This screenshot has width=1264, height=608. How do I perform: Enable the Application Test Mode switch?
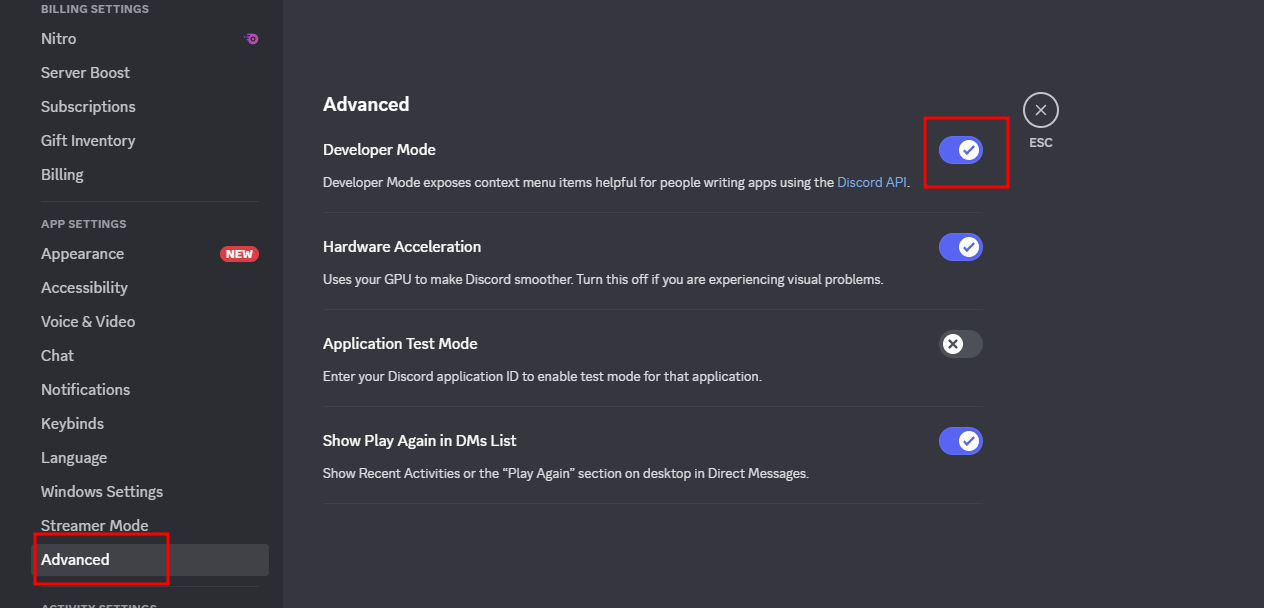961,344
